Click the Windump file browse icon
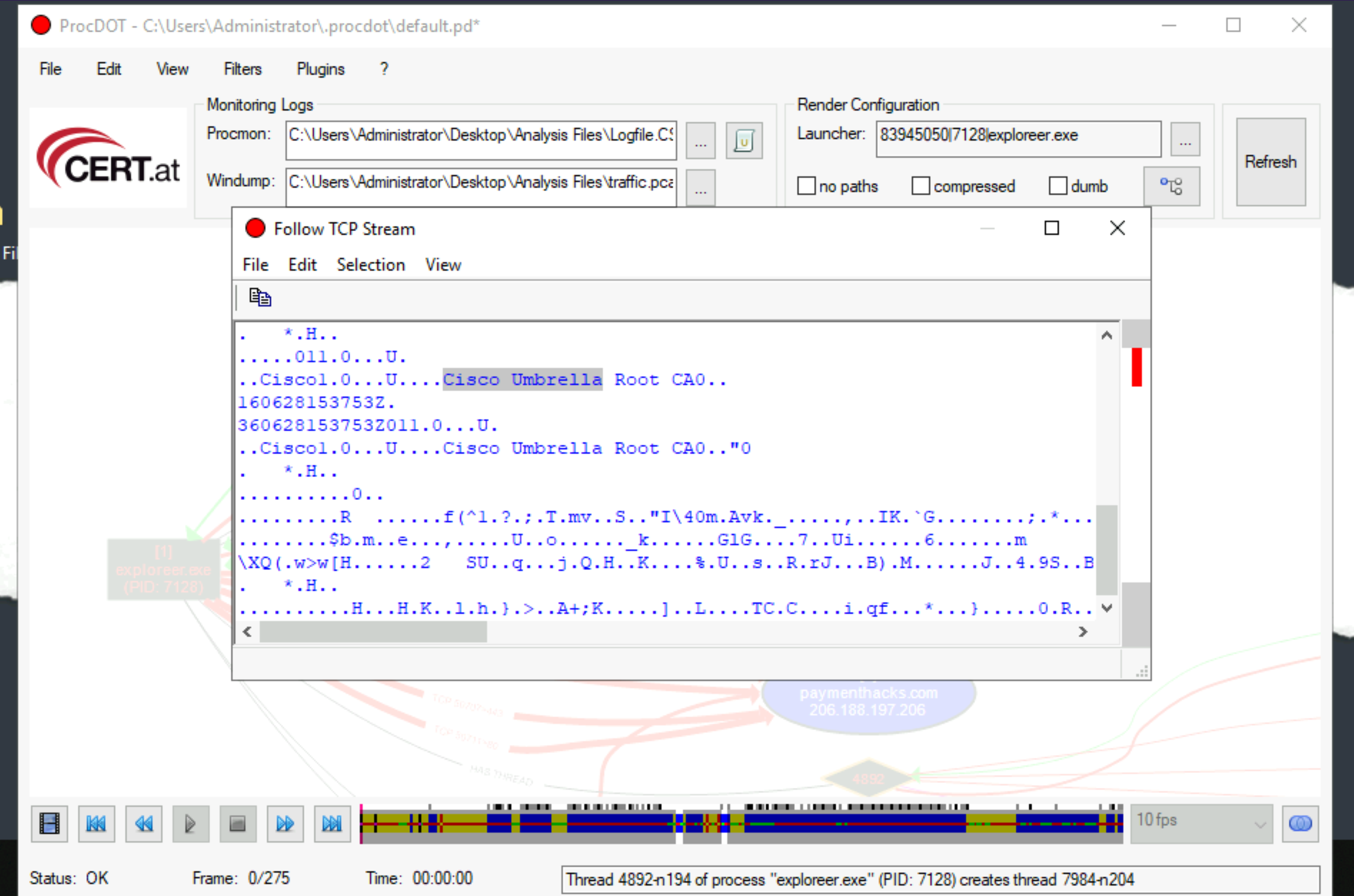1354x896 pixels. tap(700, 185)
